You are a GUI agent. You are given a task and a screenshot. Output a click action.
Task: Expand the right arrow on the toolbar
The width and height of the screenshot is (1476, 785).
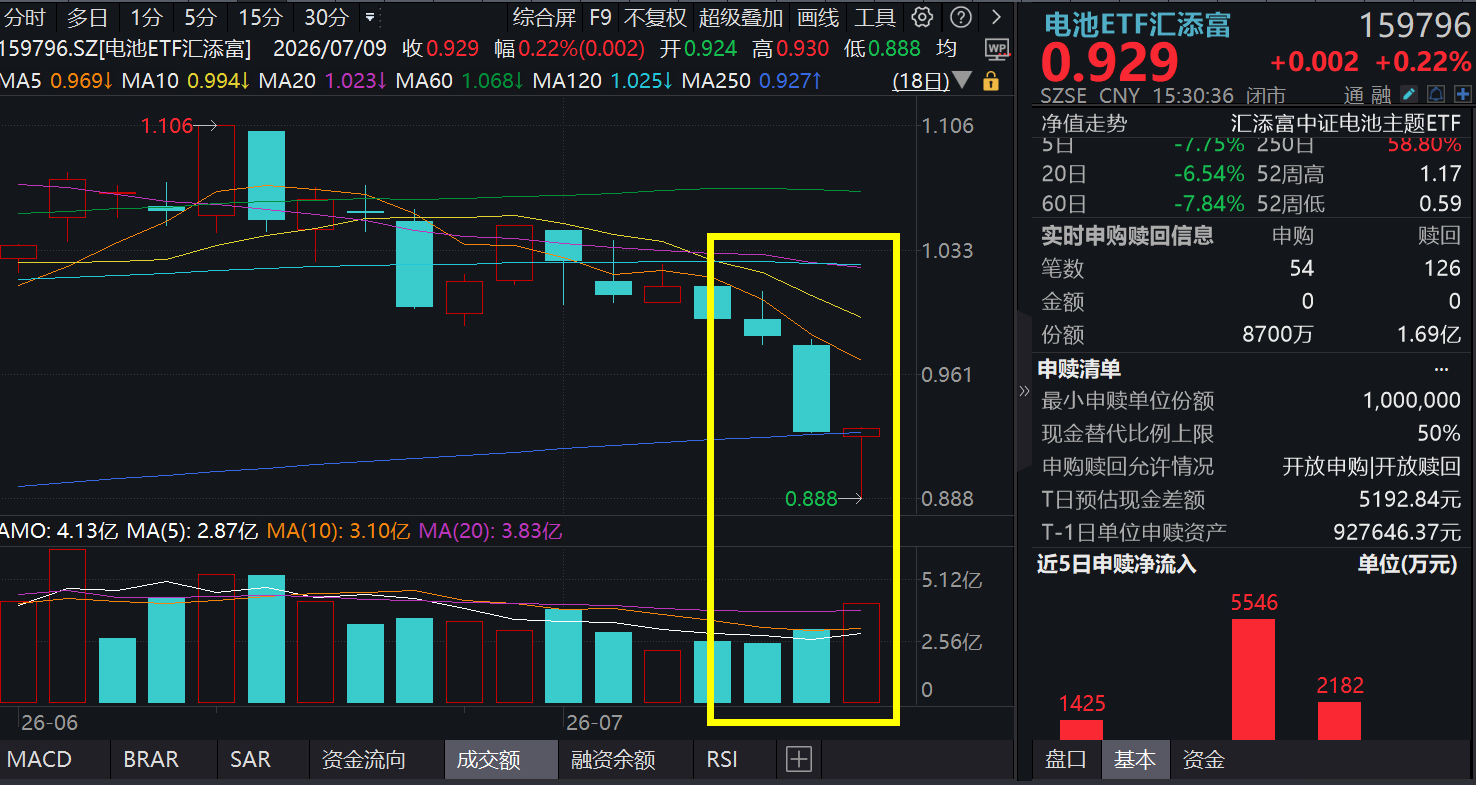pos(996,17)
